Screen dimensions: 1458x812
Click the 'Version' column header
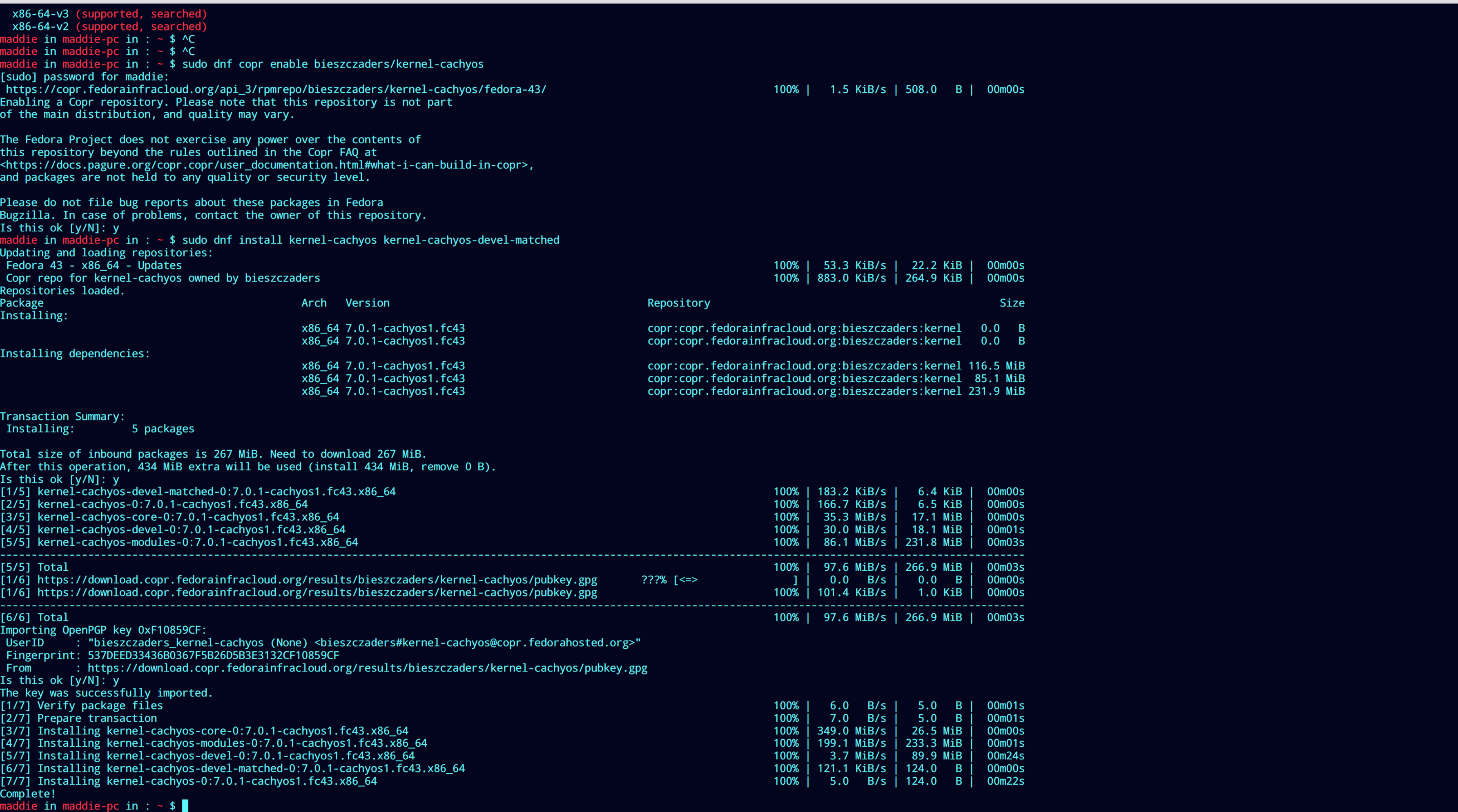click(x=367, y=303)
